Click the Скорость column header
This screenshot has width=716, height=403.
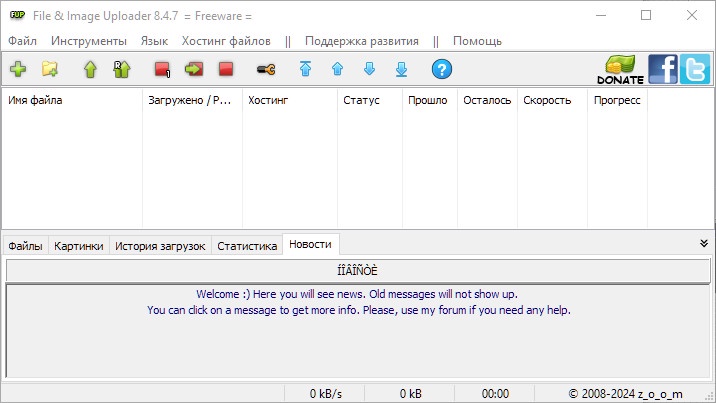point(552,100)
